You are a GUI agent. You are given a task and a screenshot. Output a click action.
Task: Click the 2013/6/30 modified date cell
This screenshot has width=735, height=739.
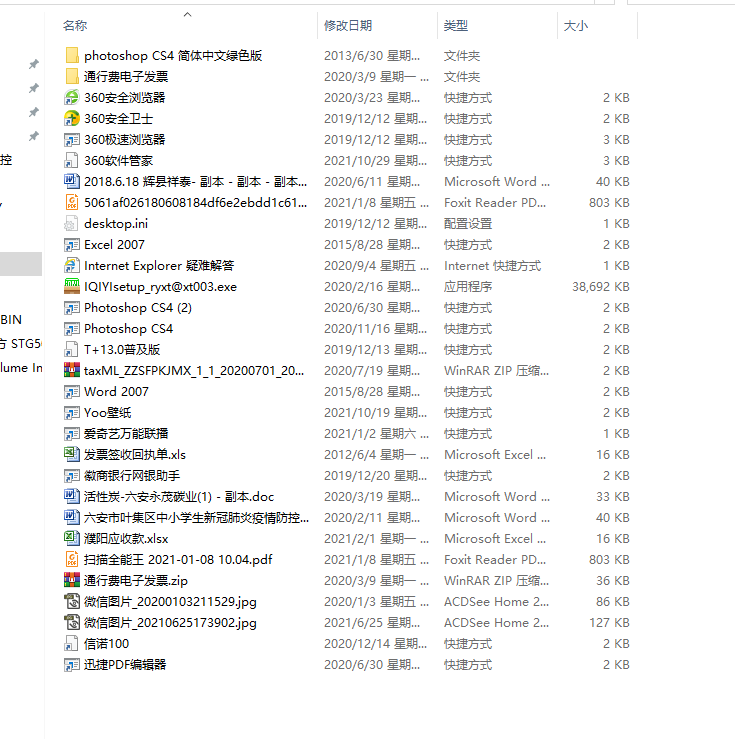click(x=372, y=56)
